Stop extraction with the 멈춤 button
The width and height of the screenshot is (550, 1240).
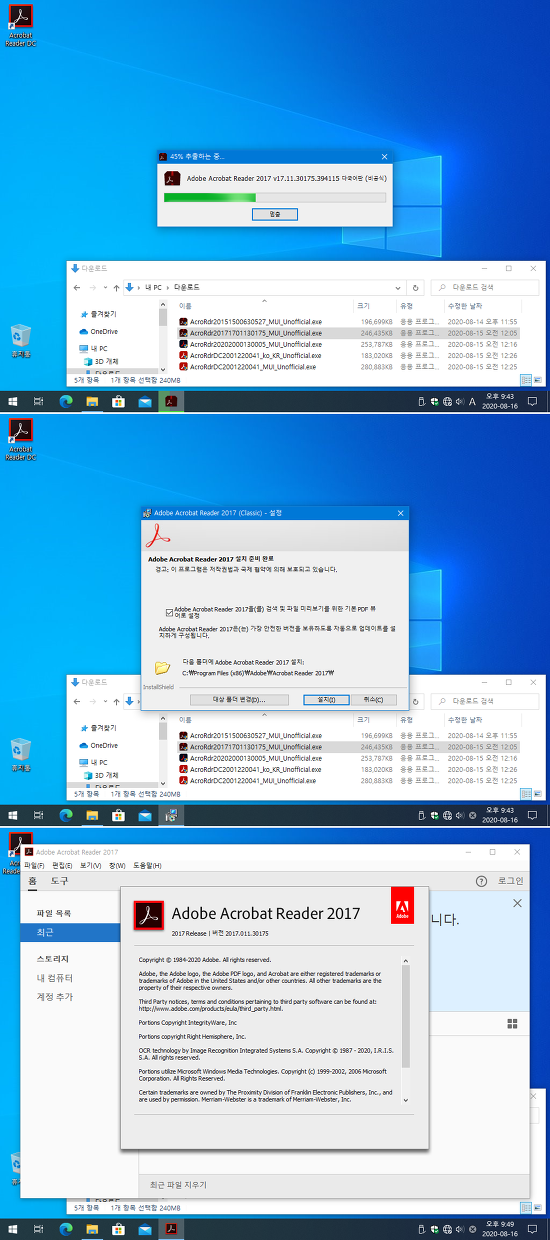275,213
